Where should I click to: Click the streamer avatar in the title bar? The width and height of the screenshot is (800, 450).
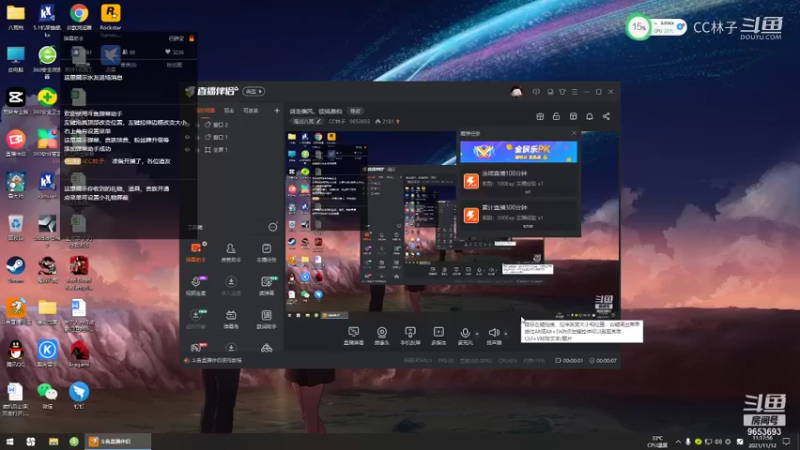click(516, 92)
